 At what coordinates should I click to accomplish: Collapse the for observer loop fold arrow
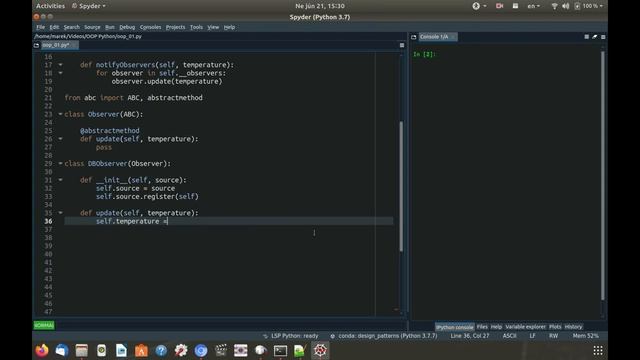point(60,73)
